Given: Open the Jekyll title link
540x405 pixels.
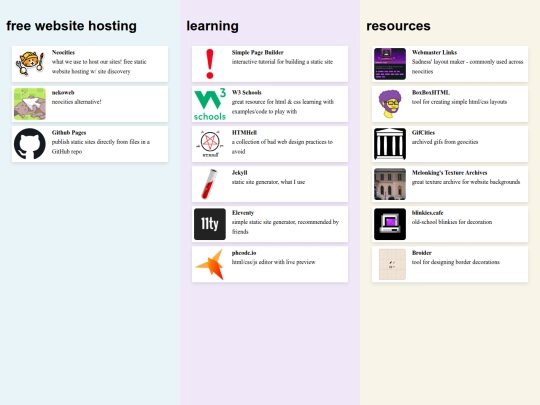Looking at the screenshot, I should pyautogui.click(x=239, y=173).
